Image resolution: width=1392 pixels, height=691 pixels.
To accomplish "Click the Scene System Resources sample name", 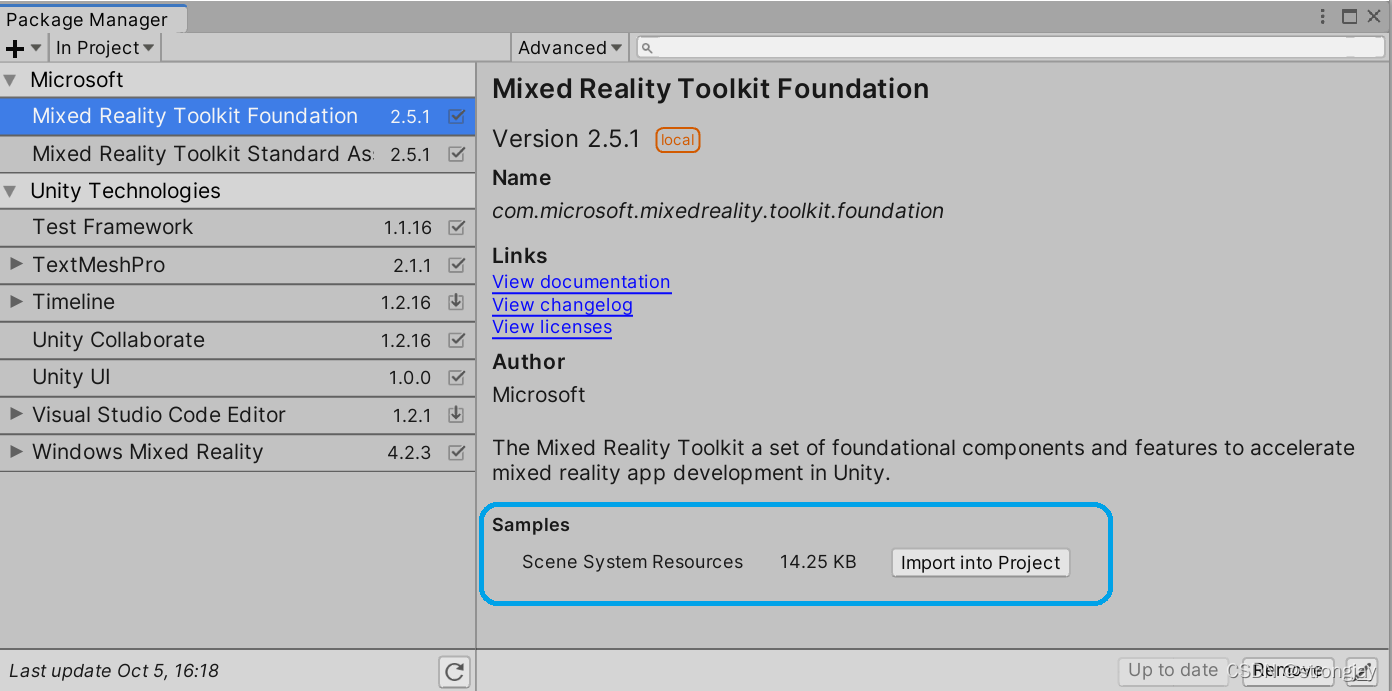I will 632,562.
